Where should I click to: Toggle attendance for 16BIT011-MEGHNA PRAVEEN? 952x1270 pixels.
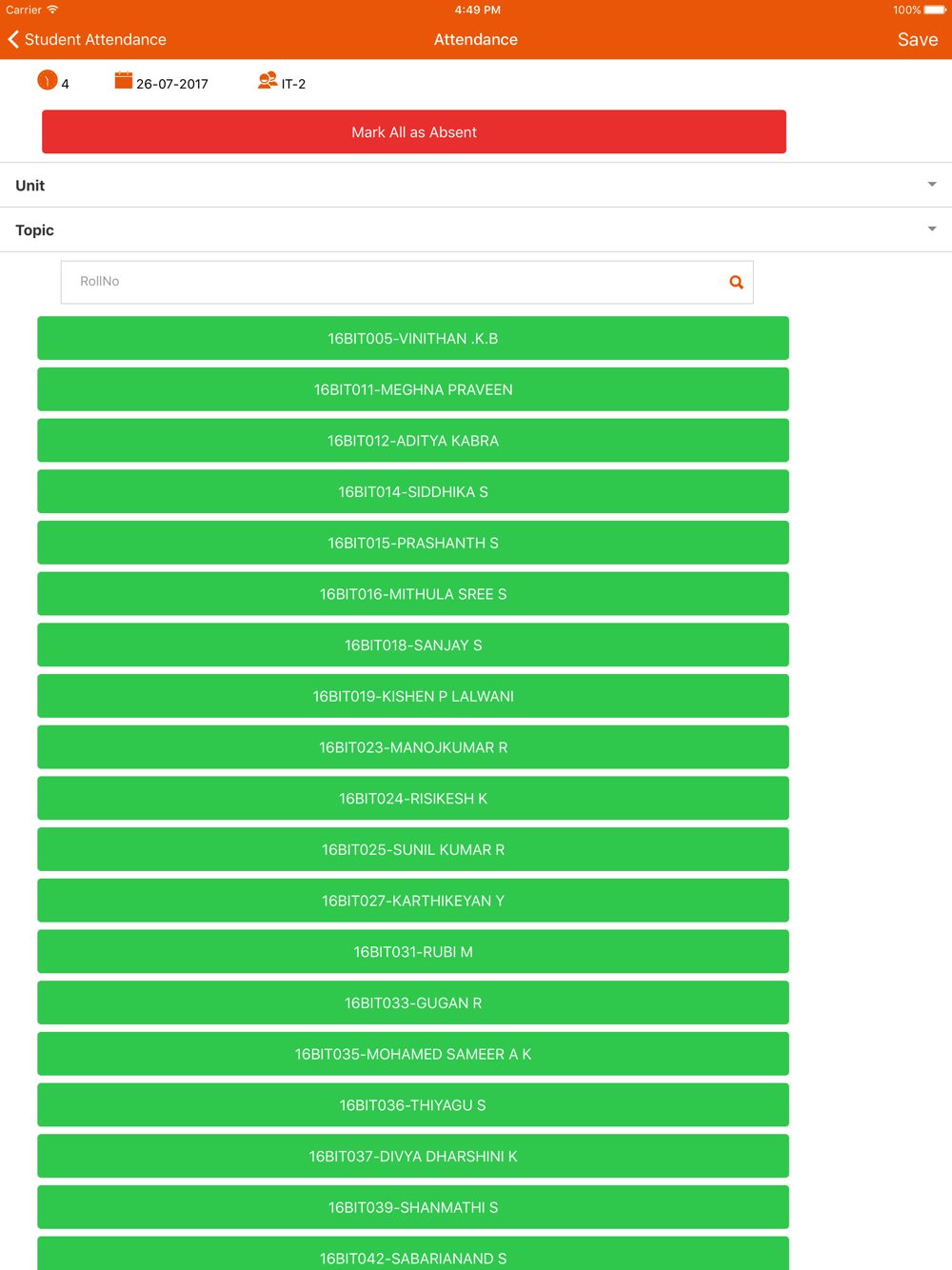[x=413, y=389]
